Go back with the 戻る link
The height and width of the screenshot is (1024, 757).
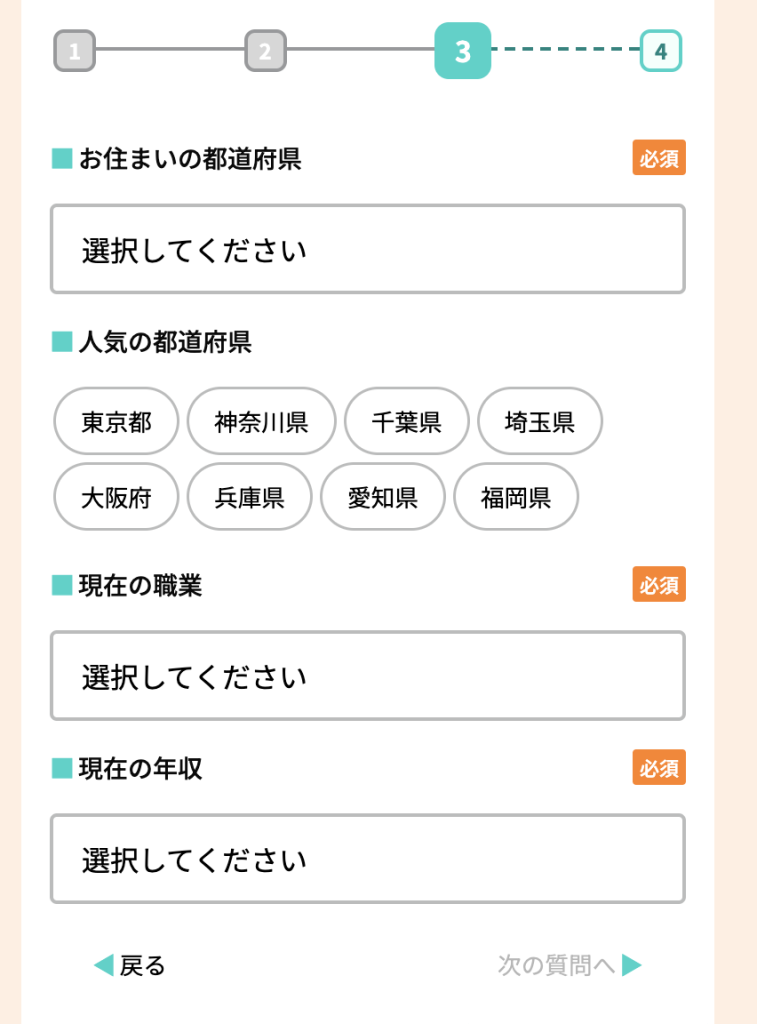tap(142, 965)
